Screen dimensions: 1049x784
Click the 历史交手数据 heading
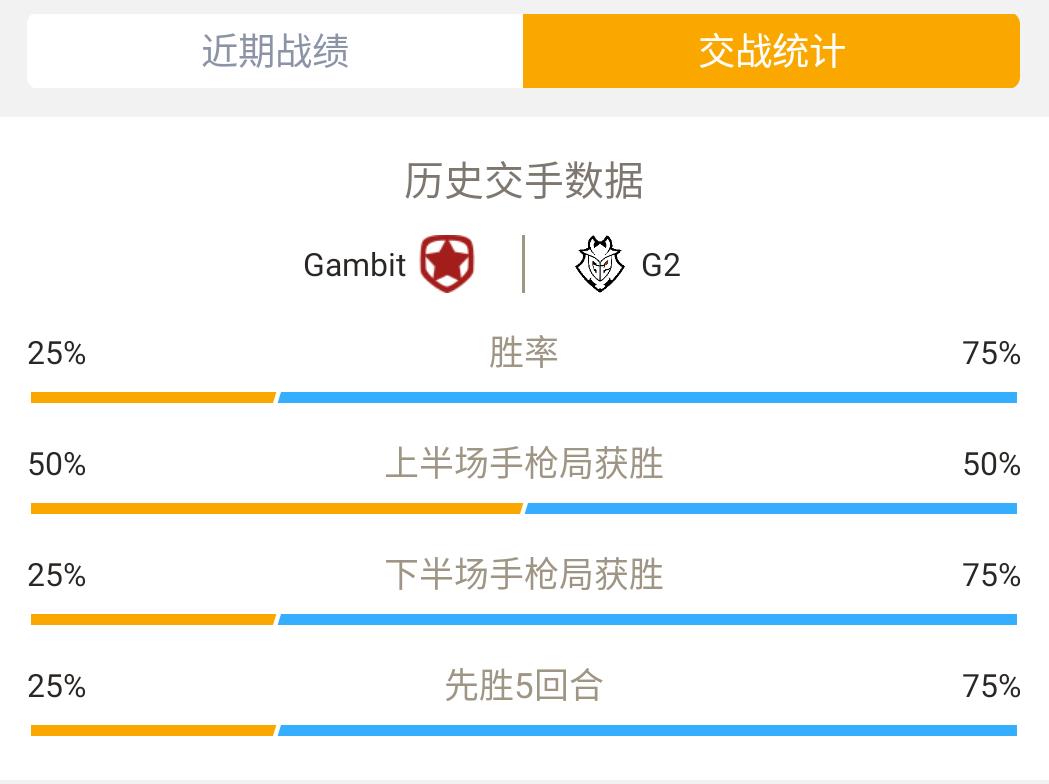[524, 181]
